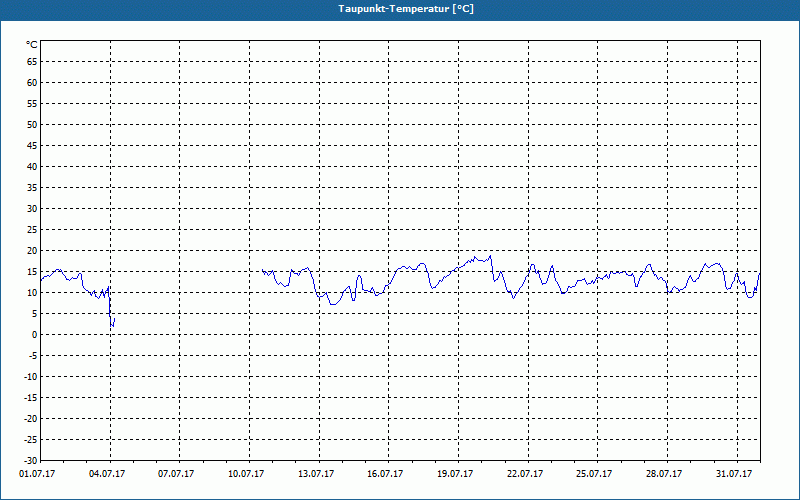Click the chart title 'Taupunkt-Temperatur [°C]'

pos(406,9)
